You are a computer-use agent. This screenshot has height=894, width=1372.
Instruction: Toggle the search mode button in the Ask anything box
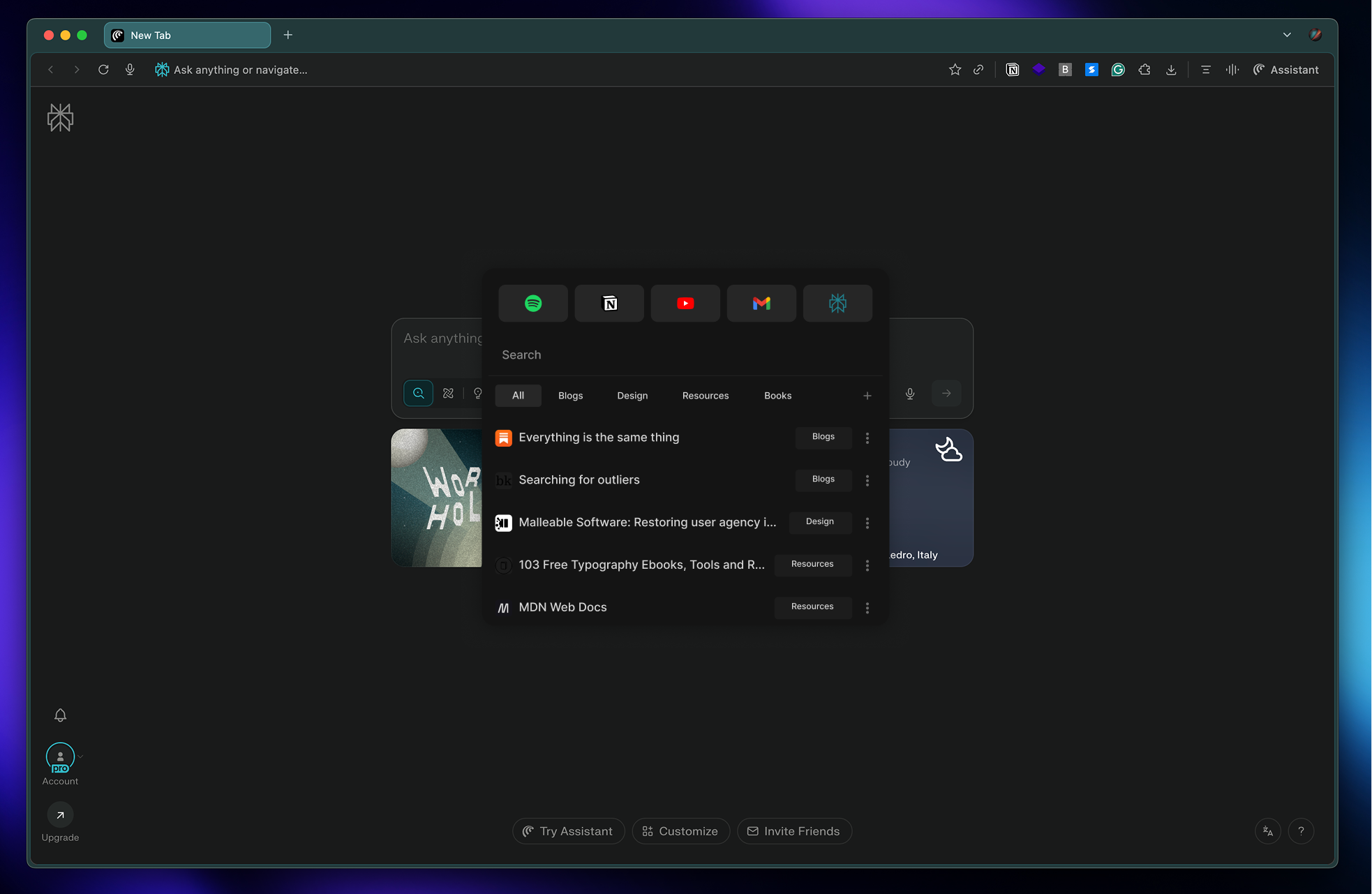(418, 394)
